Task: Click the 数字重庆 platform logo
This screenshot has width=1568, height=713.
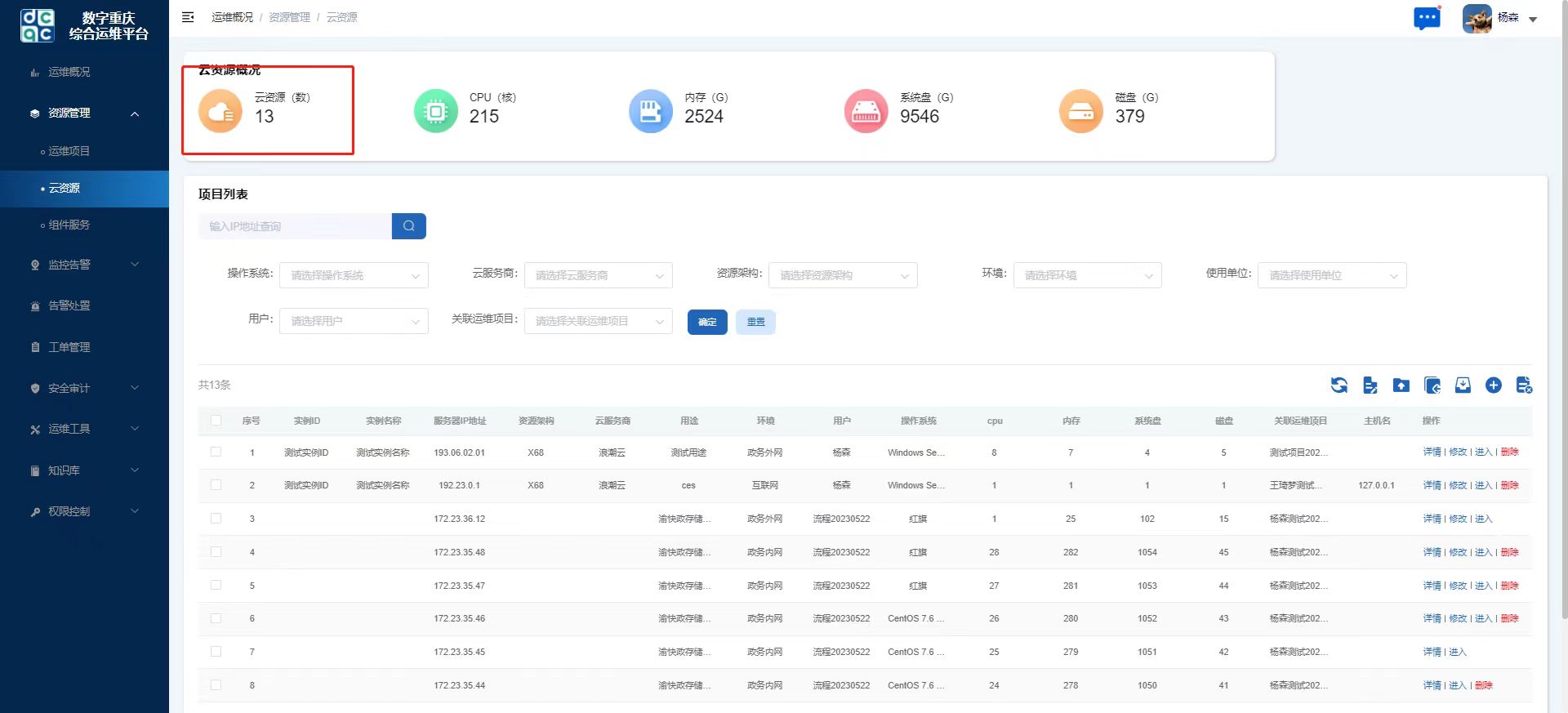Action: point(38,25)
